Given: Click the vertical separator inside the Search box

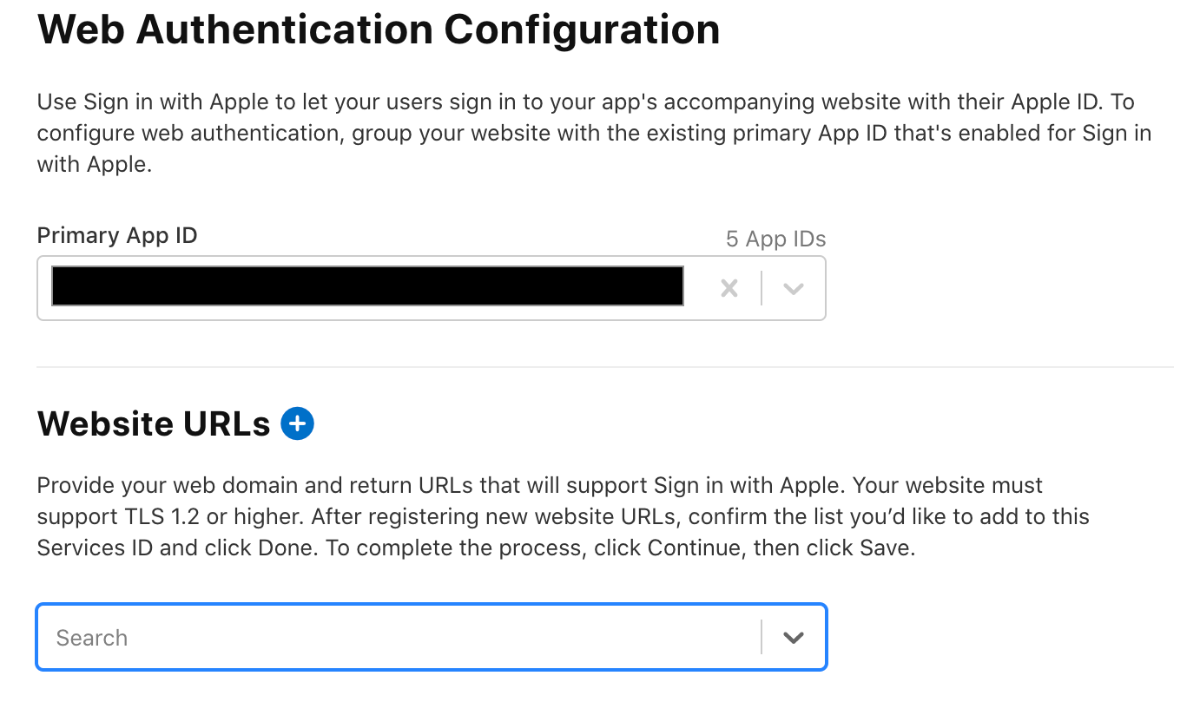Looking at the screenshot, I should tap(761, 637).
